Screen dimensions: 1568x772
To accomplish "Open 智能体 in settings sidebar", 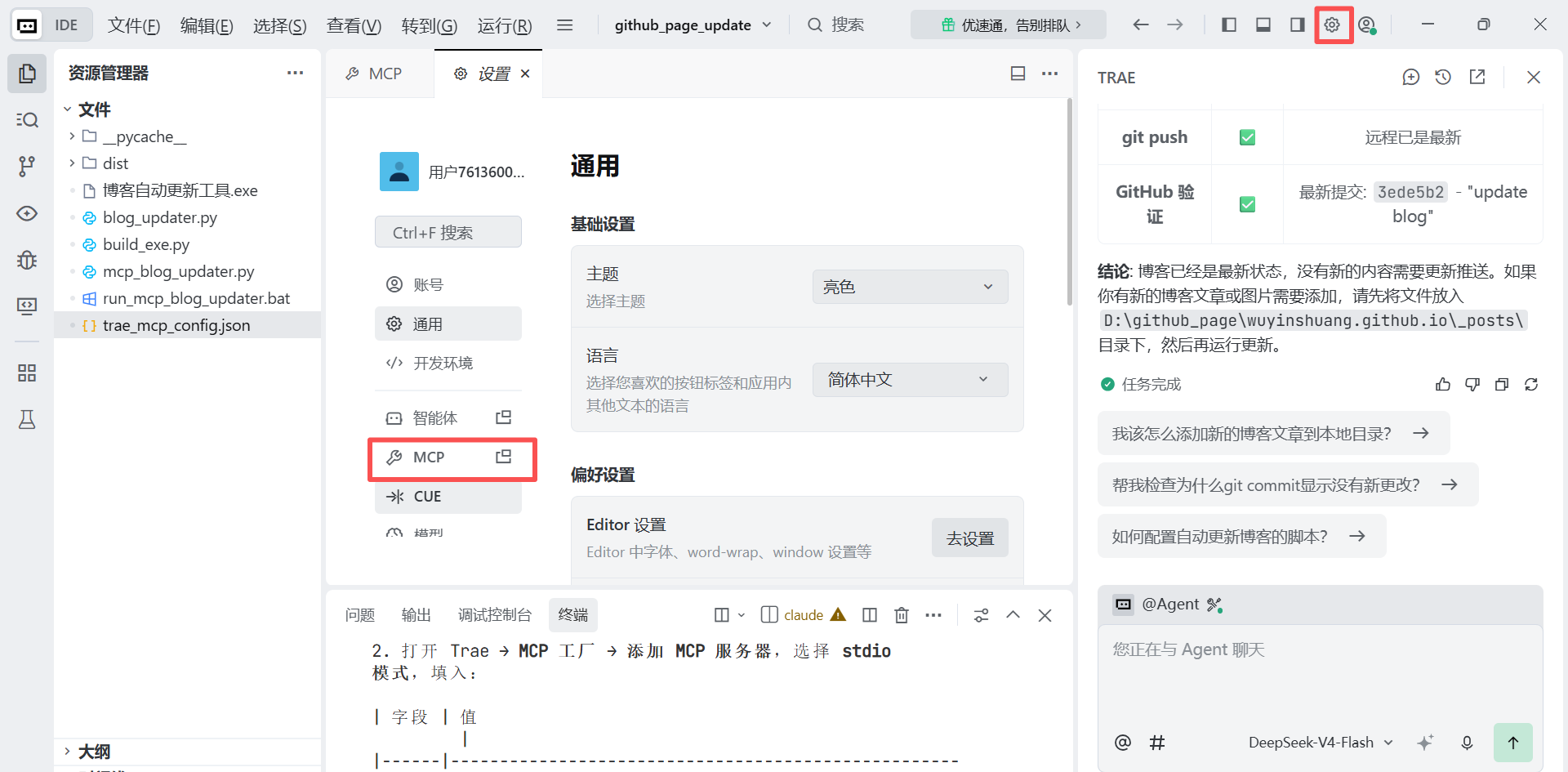I will 448,417.
